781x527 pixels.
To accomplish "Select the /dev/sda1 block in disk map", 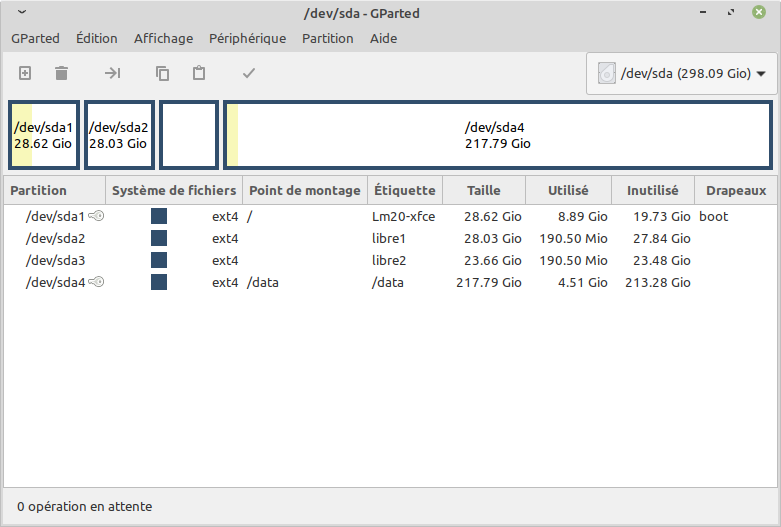I will tap(44, 135).
